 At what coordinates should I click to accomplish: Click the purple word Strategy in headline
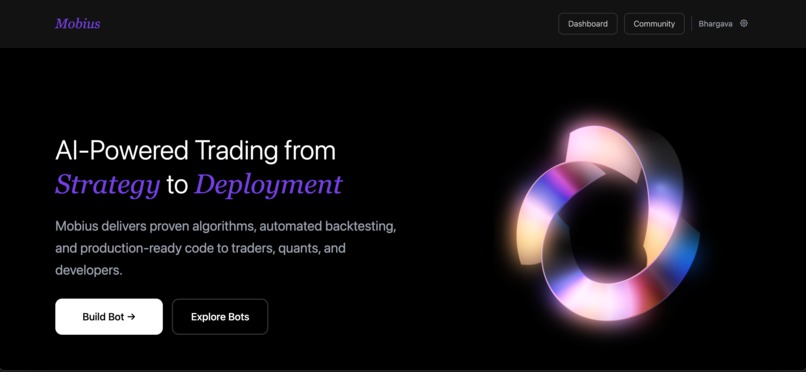click(x=108, y=184)
